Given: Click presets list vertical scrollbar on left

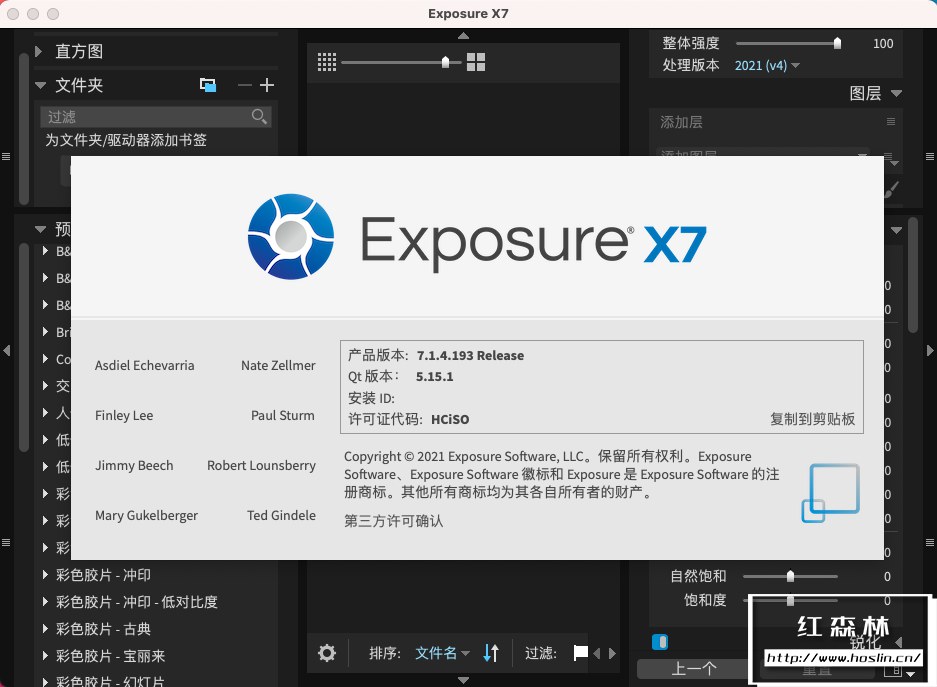Looking at the screenshot, I should [24, 346].
